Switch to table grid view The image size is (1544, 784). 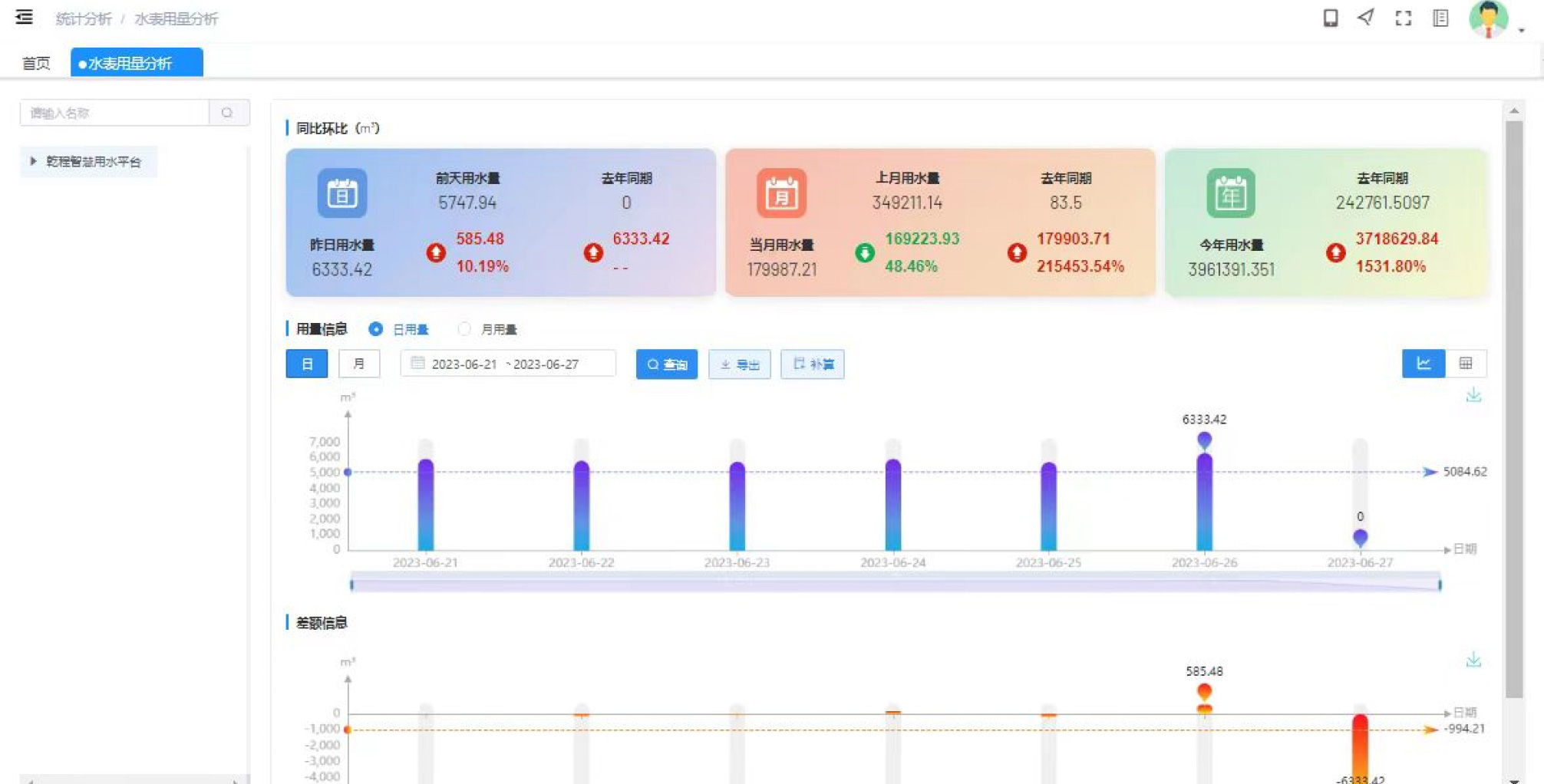1465,364
